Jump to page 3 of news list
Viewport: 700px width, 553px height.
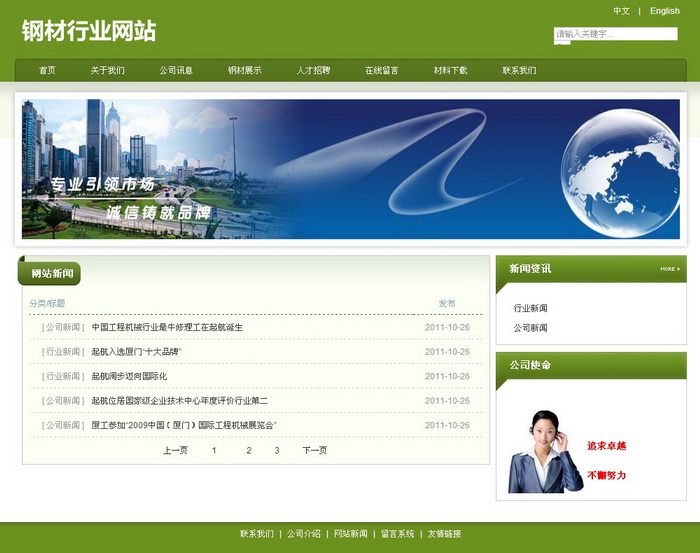(277, 451)
